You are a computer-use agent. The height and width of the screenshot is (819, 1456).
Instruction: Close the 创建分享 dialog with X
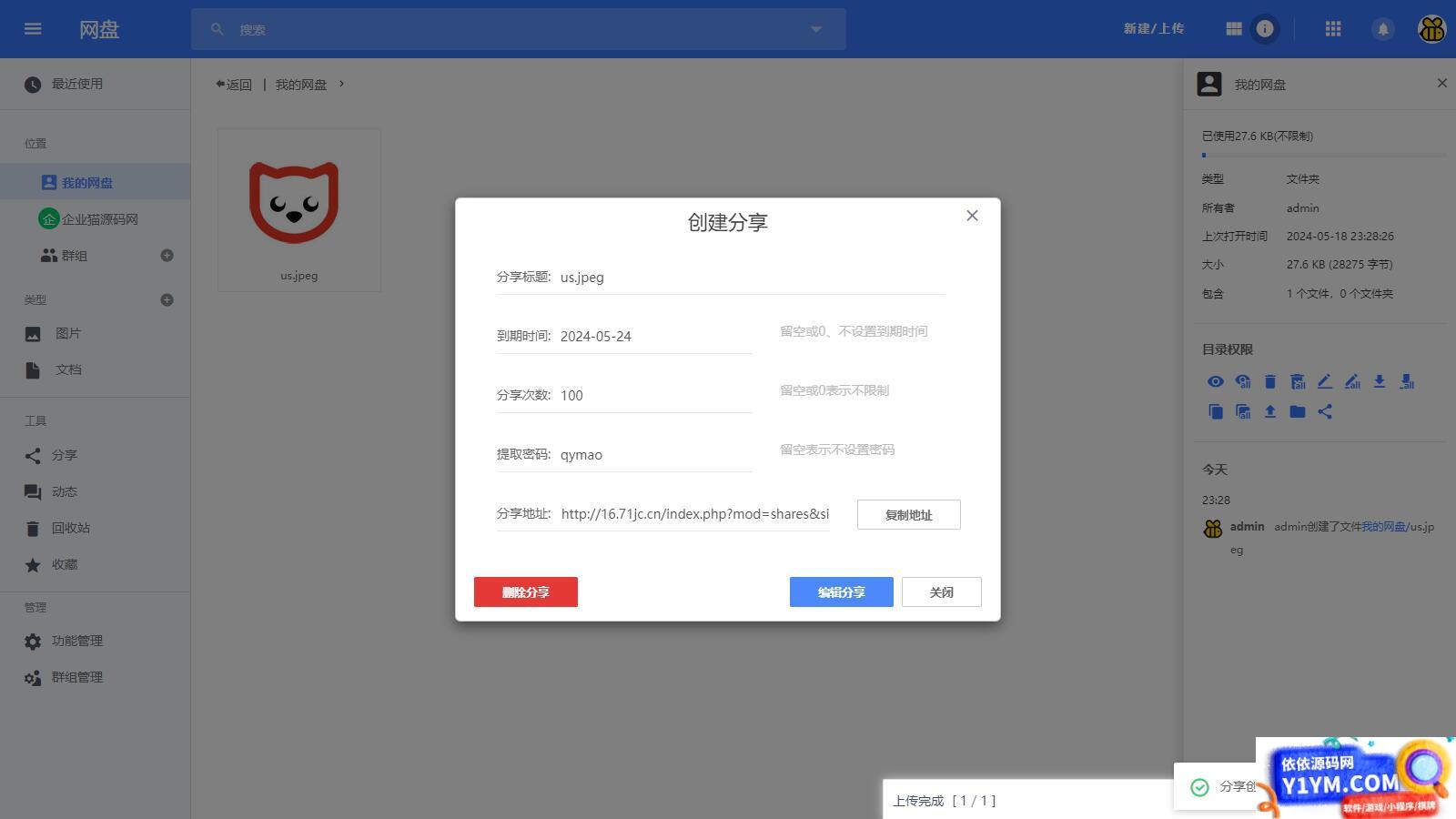tap(972, 216)
